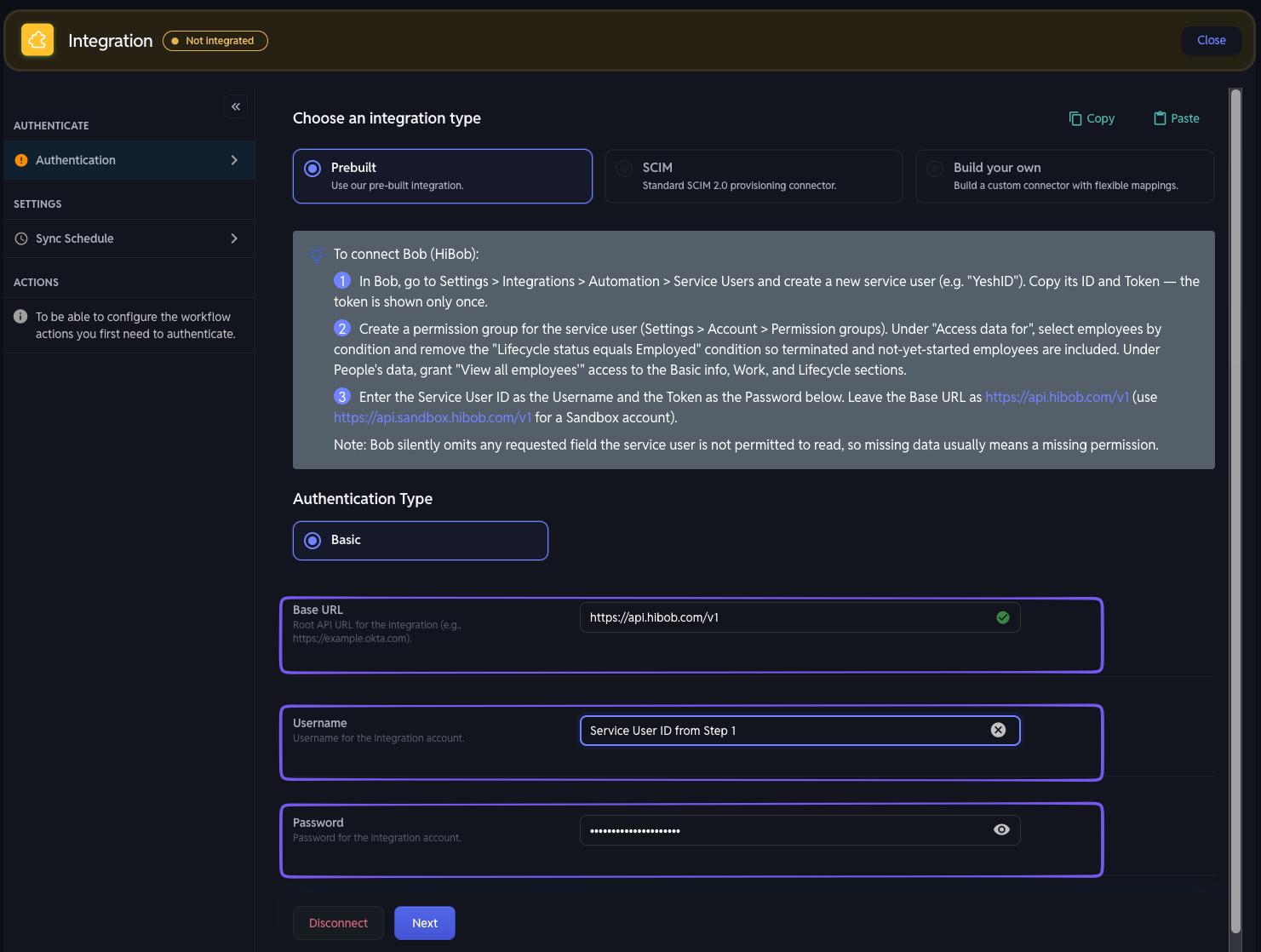Click the orange warning icon beside Authentication
Screen dimensions: 1261x952
click(x=21, y=160)
